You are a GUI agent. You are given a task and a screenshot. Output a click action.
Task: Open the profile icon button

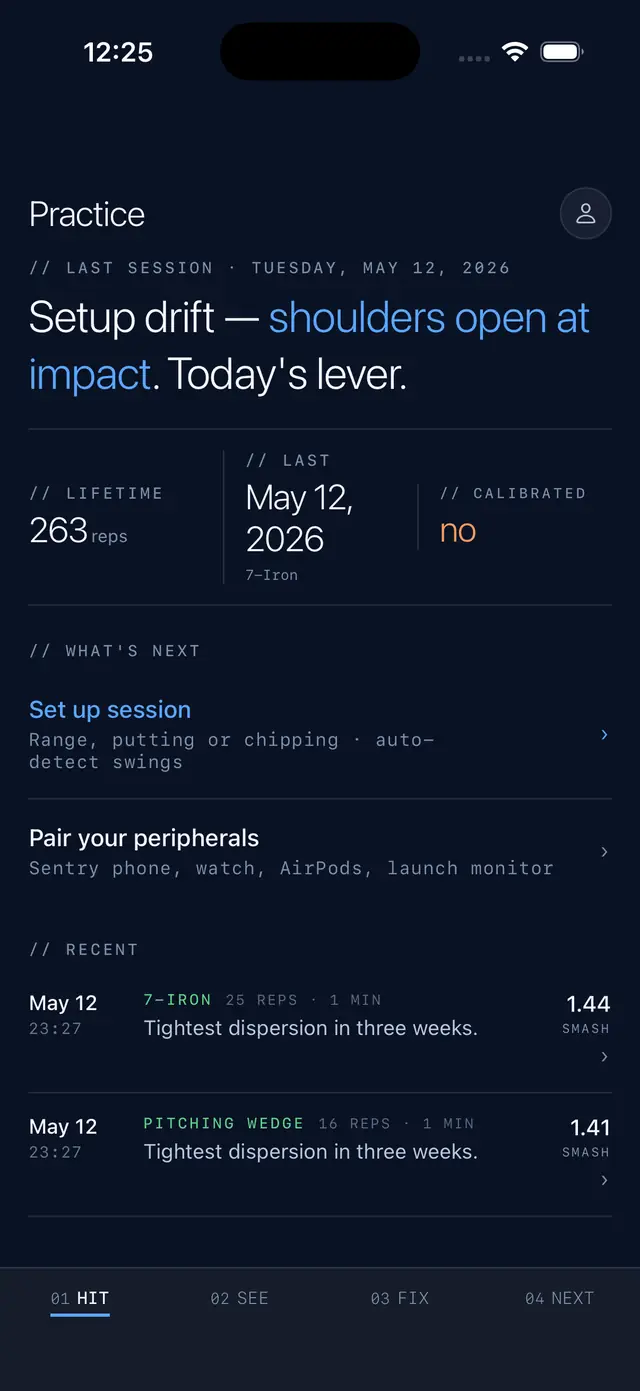[x=586, y=213]
